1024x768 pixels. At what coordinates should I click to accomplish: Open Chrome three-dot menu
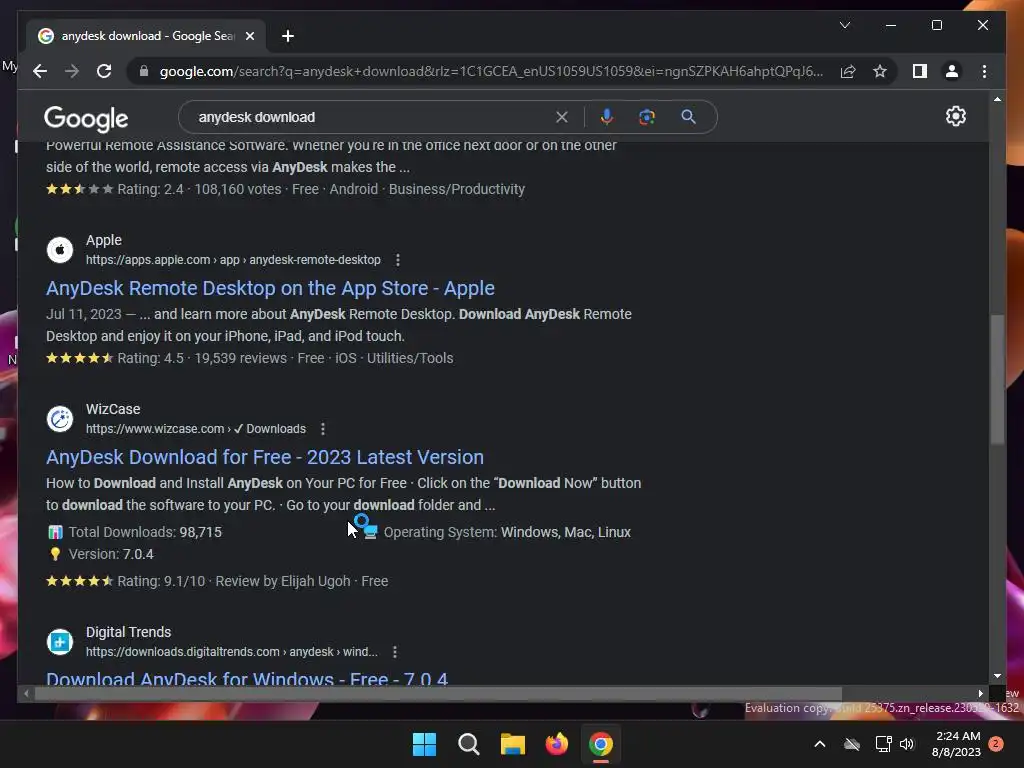point(984,71)
